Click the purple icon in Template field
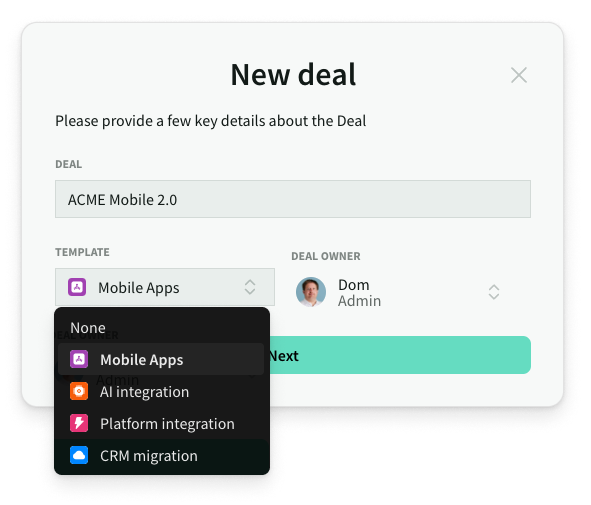591x505 pixels. [77, 287]
